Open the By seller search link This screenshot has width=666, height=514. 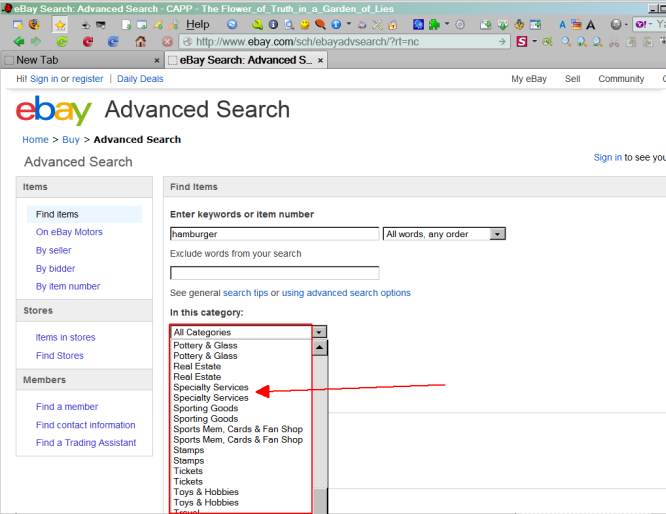click(x=54, y=250)
